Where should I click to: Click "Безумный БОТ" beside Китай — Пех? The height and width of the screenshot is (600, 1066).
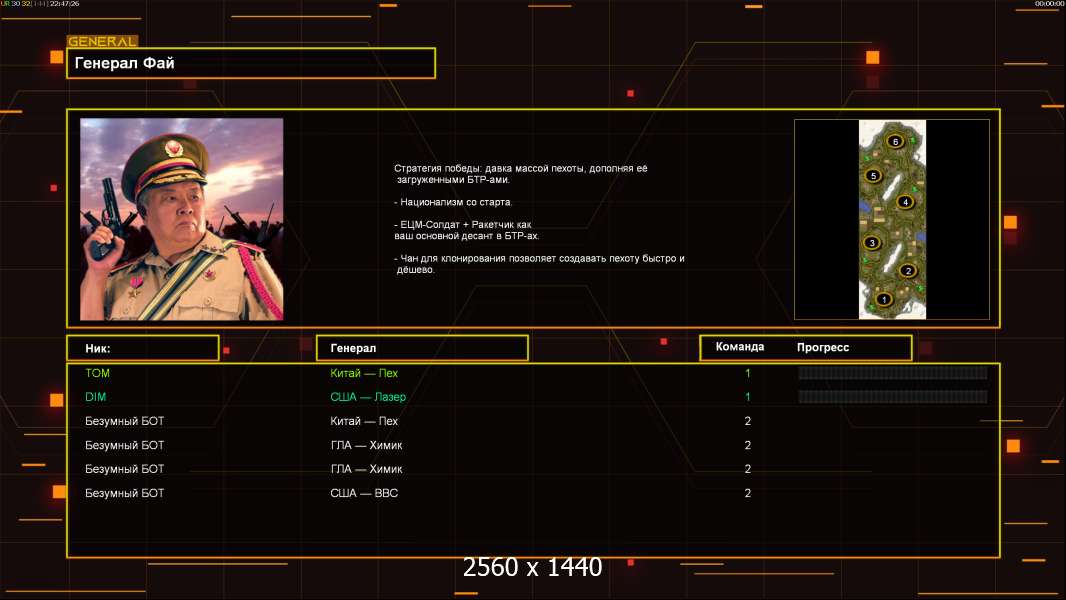tap(124, 421)
